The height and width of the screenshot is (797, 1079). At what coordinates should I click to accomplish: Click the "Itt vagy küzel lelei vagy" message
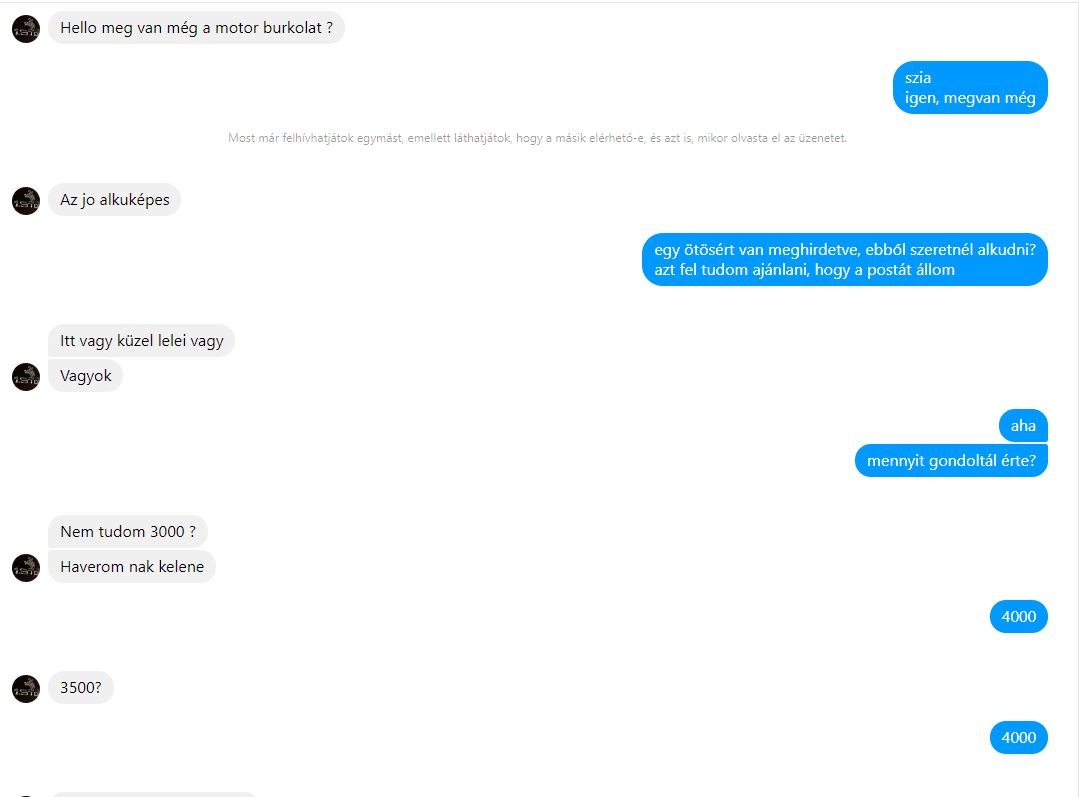coord(141,341)
